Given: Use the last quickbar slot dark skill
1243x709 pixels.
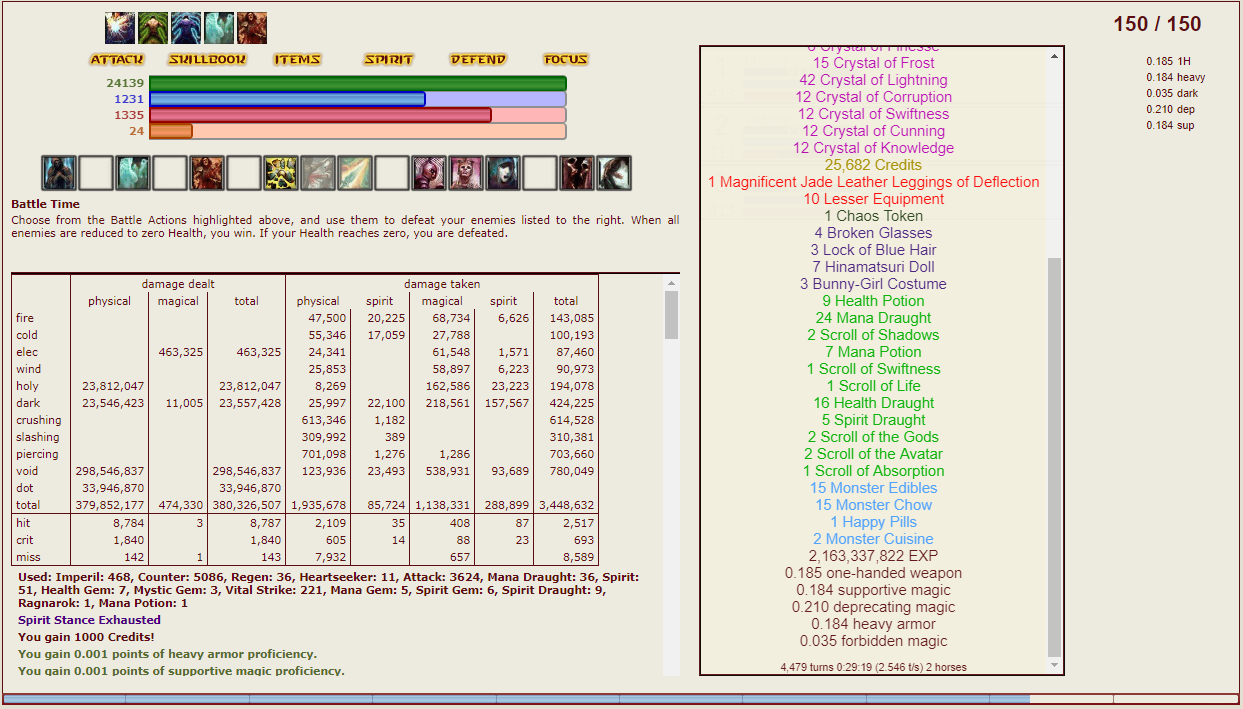Looking at the screenshot, I should [614, 173].
